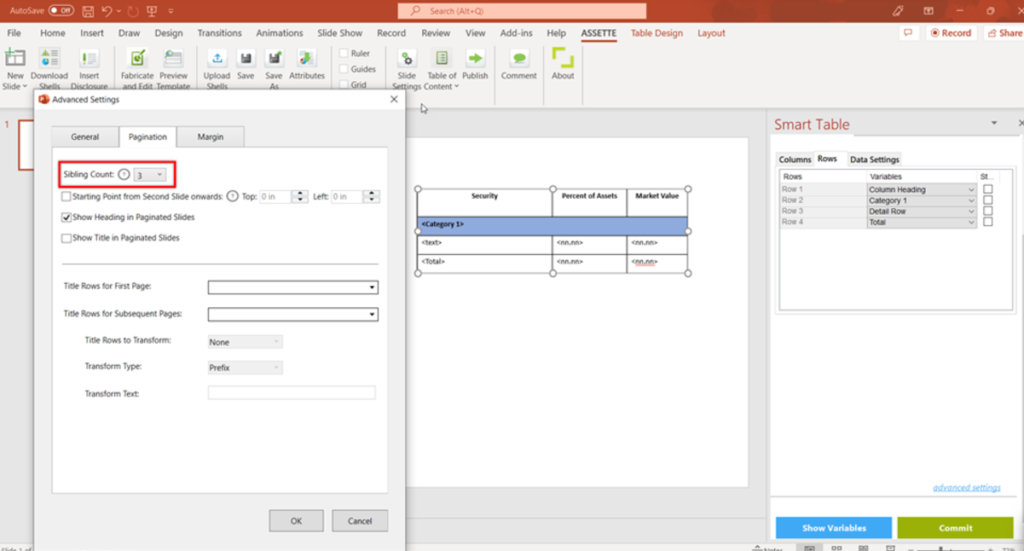Open the Transform Type Prefix dropdown
The image size is (1024, 551).
point(245,368)
